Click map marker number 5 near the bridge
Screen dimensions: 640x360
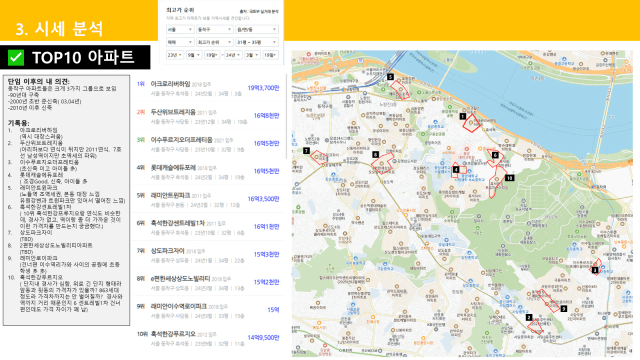click(x=390, y=77)
